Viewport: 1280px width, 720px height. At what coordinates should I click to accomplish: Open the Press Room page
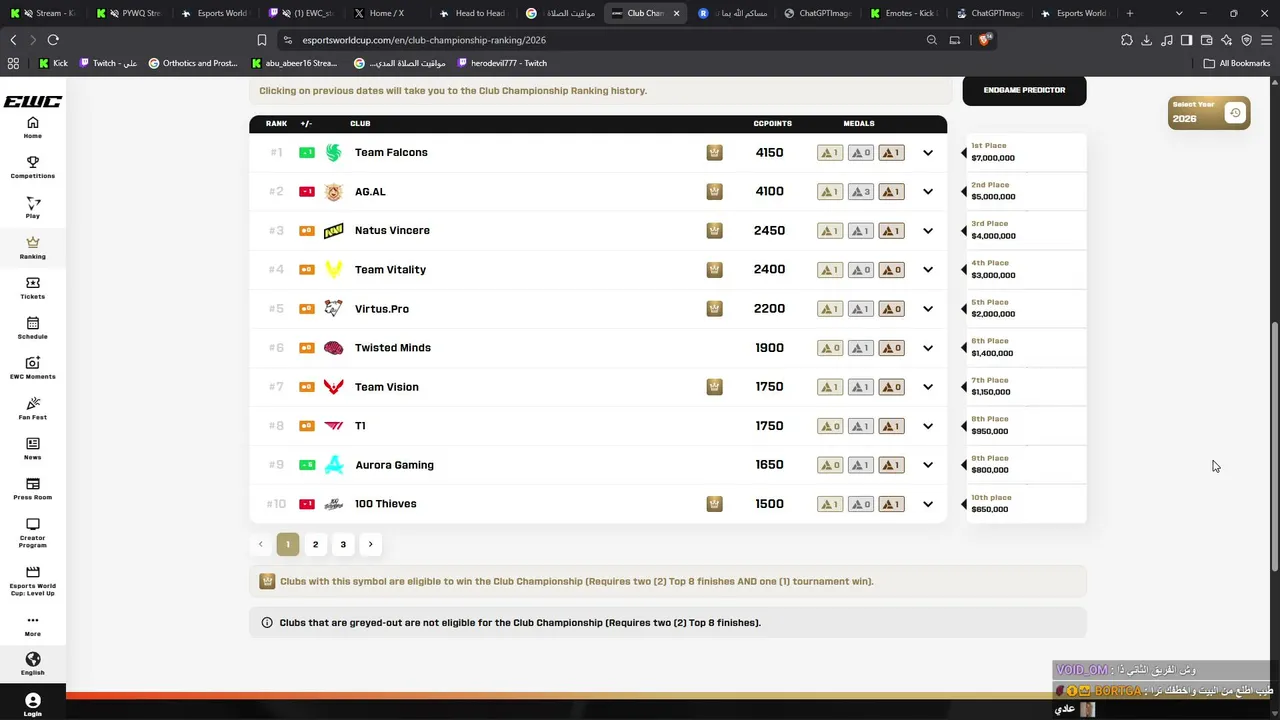33,489
